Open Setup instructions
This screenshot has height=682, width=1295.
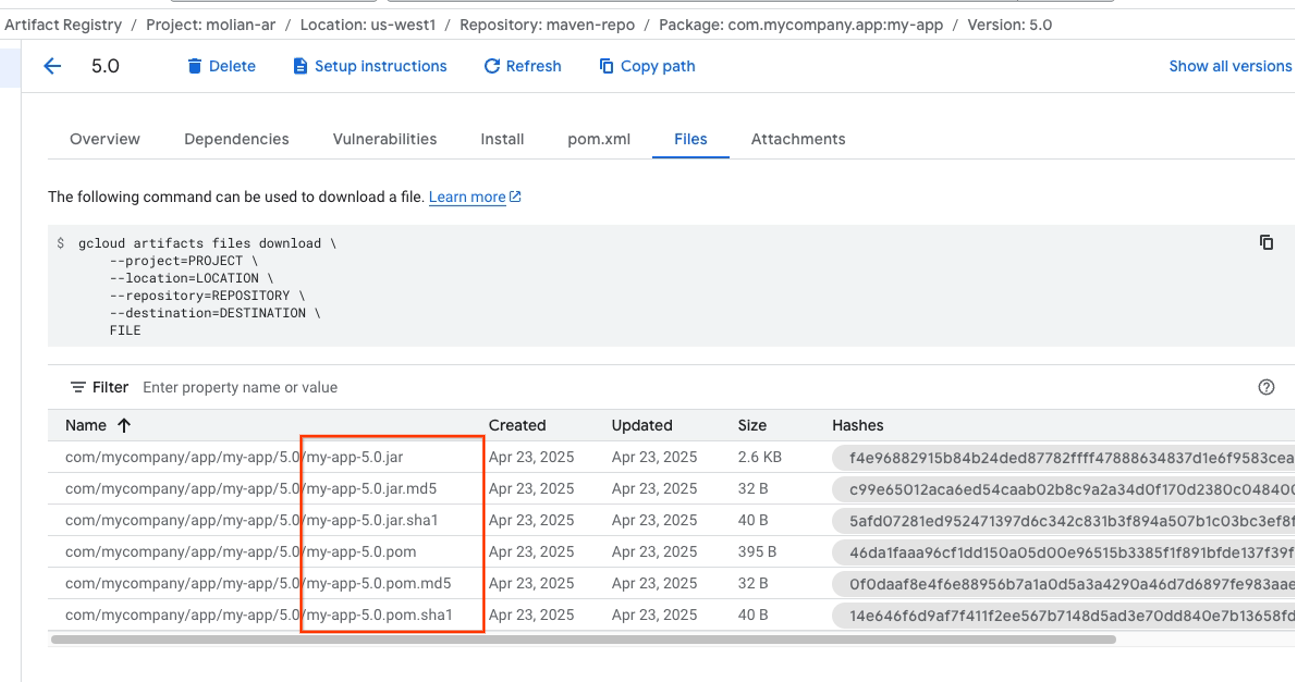click(370, 66)
